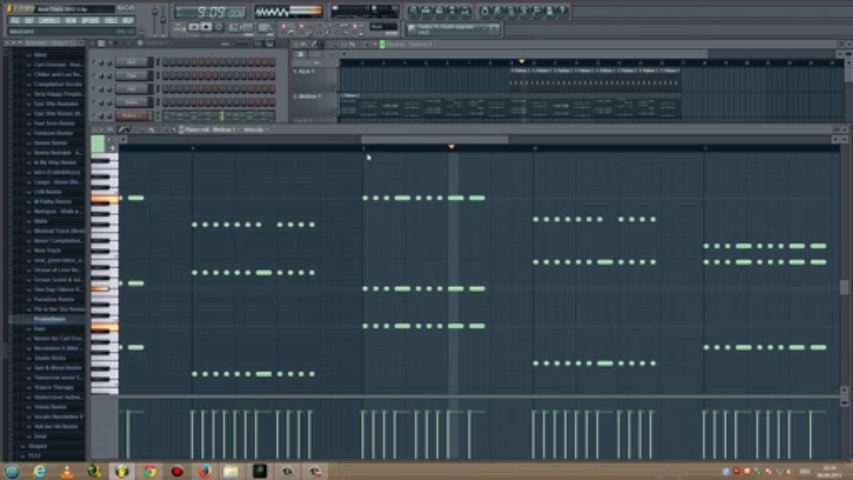Open Firefox from the taskbar
The width and height of the screenshot is (853, 480).
point(204,470)
